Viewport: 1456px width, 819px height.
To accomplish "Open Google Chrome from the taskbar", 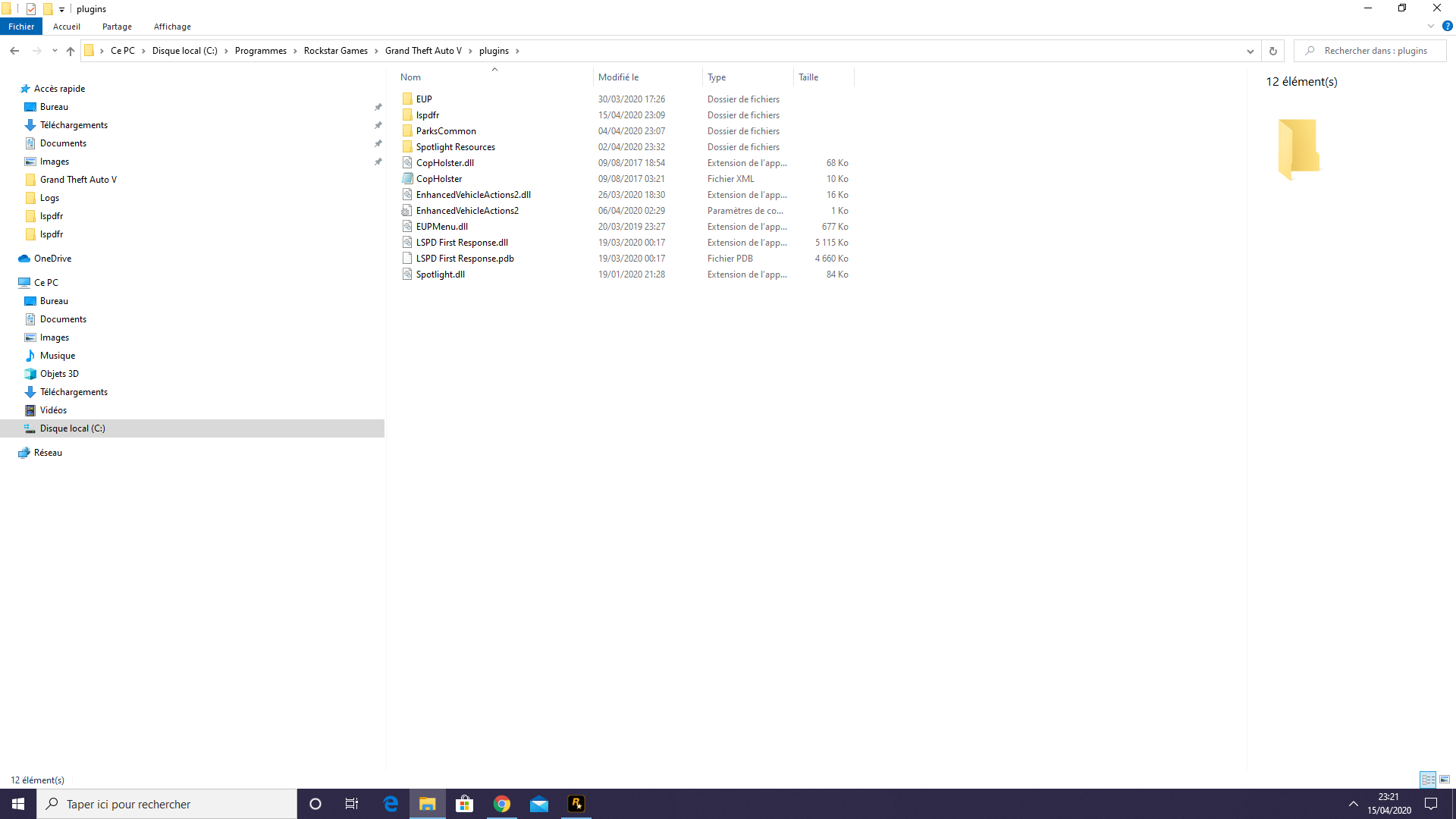I will (x=502, y=804).
